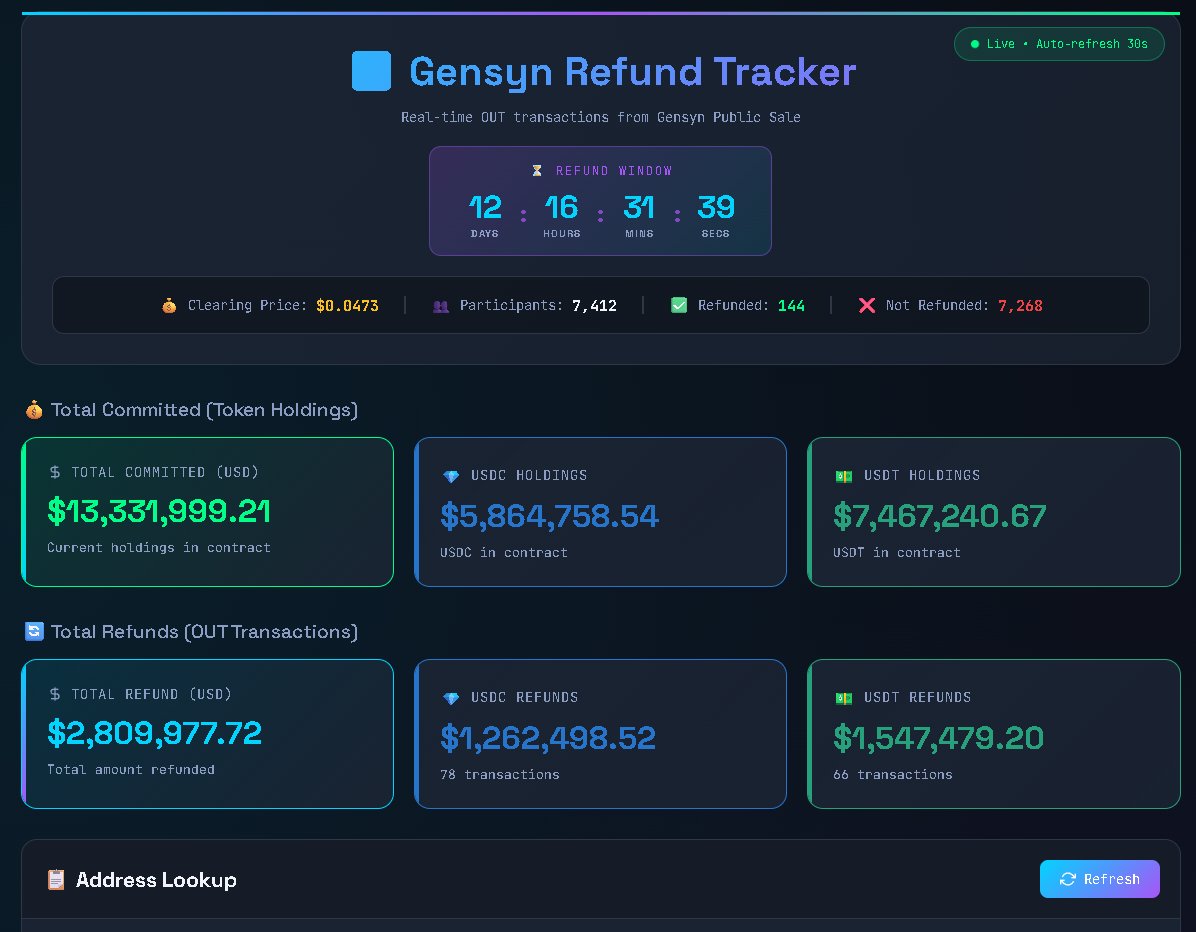Click the diamond icon in USDC Holdings card

[451, 476]
